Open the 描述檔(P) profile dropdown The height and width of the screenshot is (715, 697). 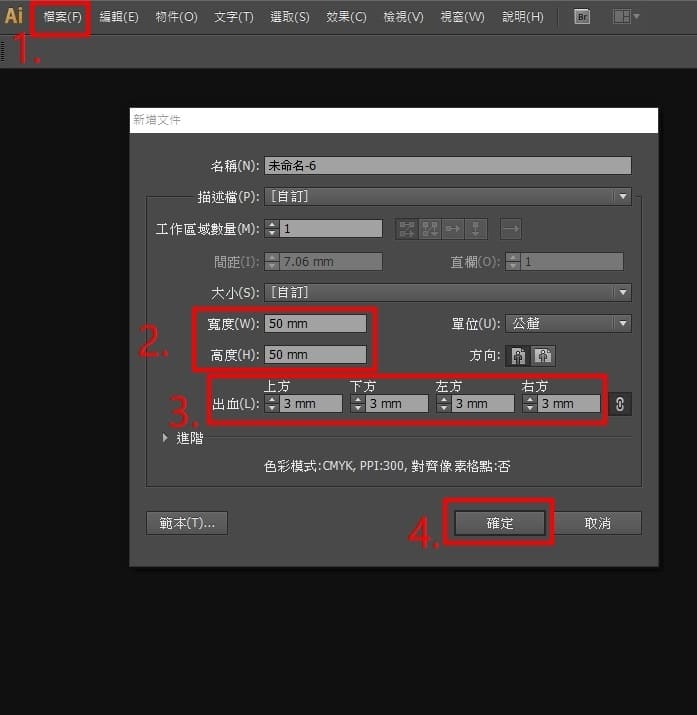pyautogui.click(x=448, y=197)
